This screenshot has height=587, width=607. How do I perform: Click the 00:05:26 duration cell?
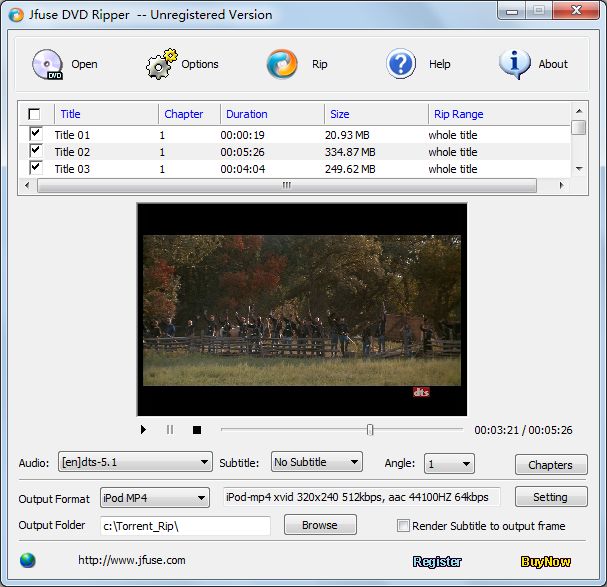242,152
